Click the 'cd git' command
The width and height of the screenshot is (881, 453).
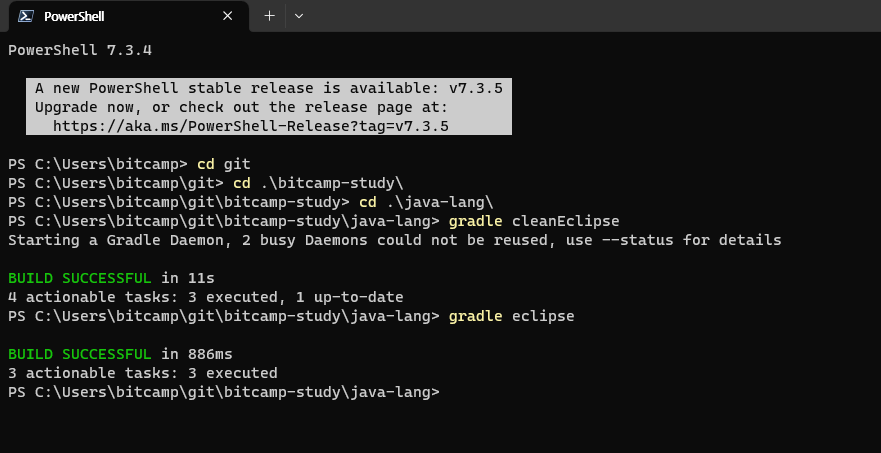pos(224,164)
